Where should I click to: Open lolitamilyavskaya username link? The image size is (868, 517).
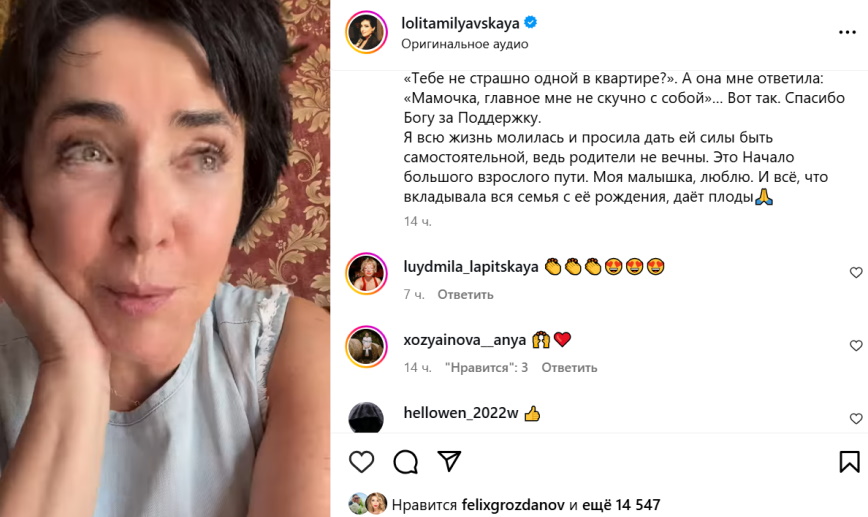pos(460,23)
